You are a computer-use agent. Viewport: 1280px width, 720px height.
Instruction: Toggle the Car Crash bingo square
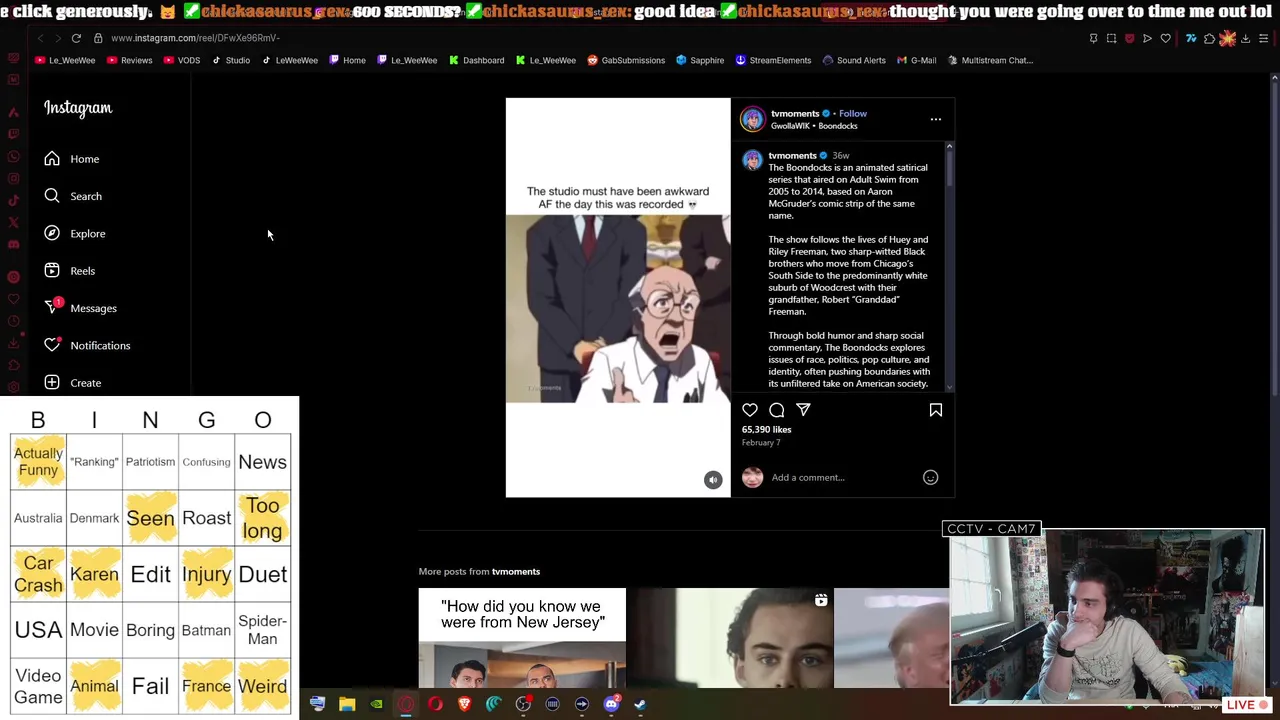tap(38, 574)
